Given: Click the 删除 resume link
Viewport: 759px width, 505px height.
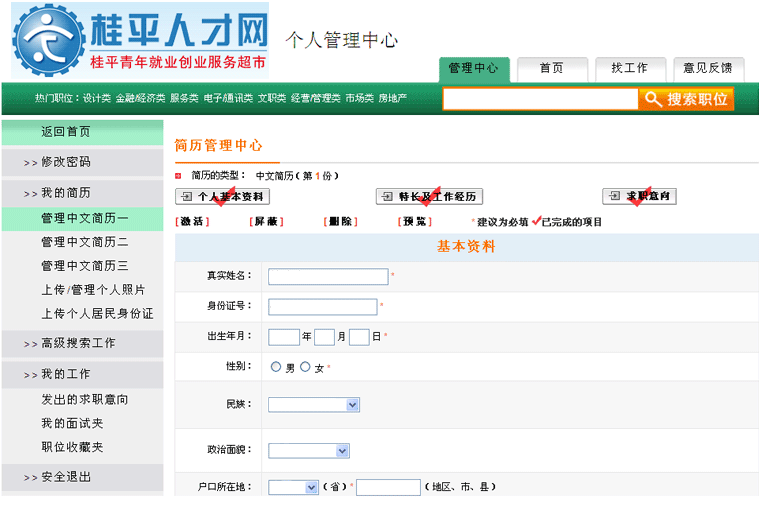Looking at the screenshot, I should click(x=341, y=222).
